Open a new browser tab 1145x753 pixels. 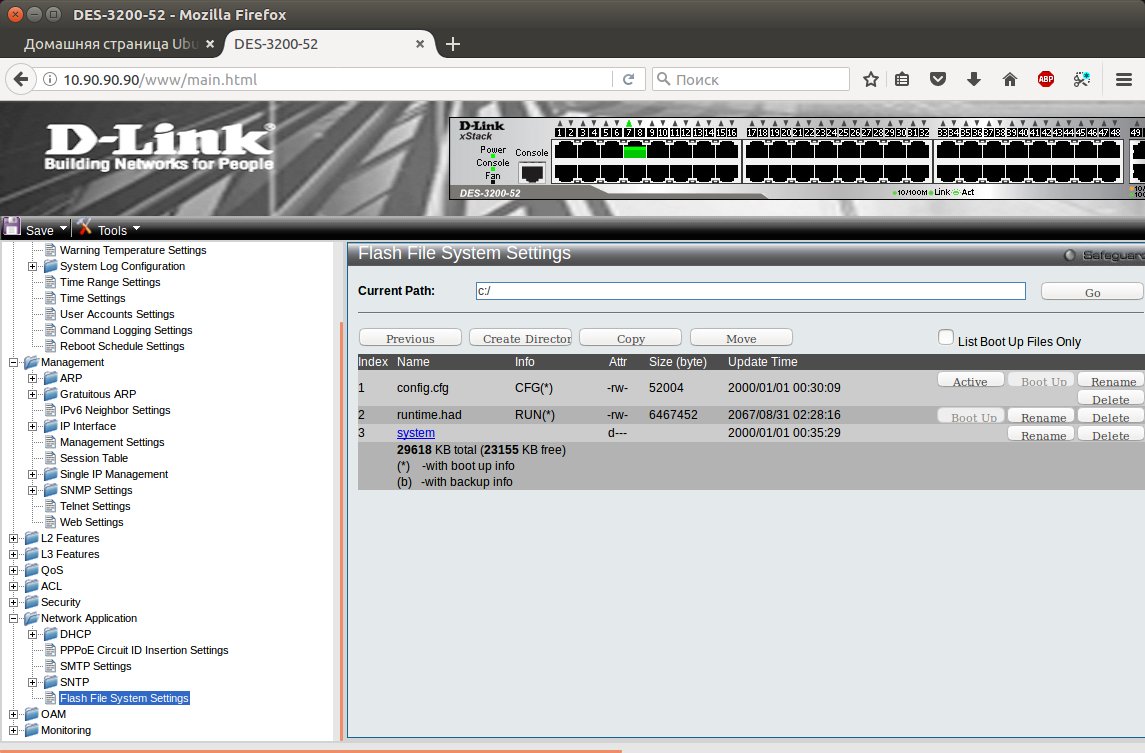[x=452, y=44]
